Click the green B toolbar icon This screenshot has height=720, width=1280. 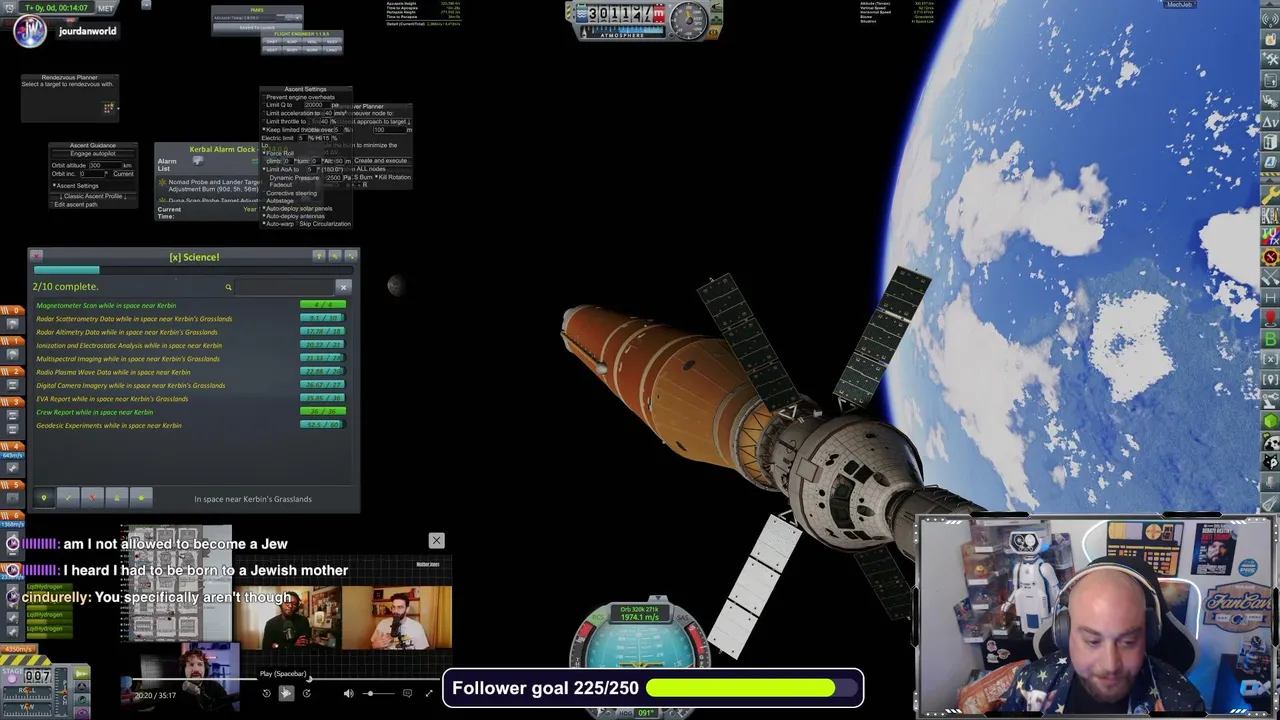point(1270,338)
